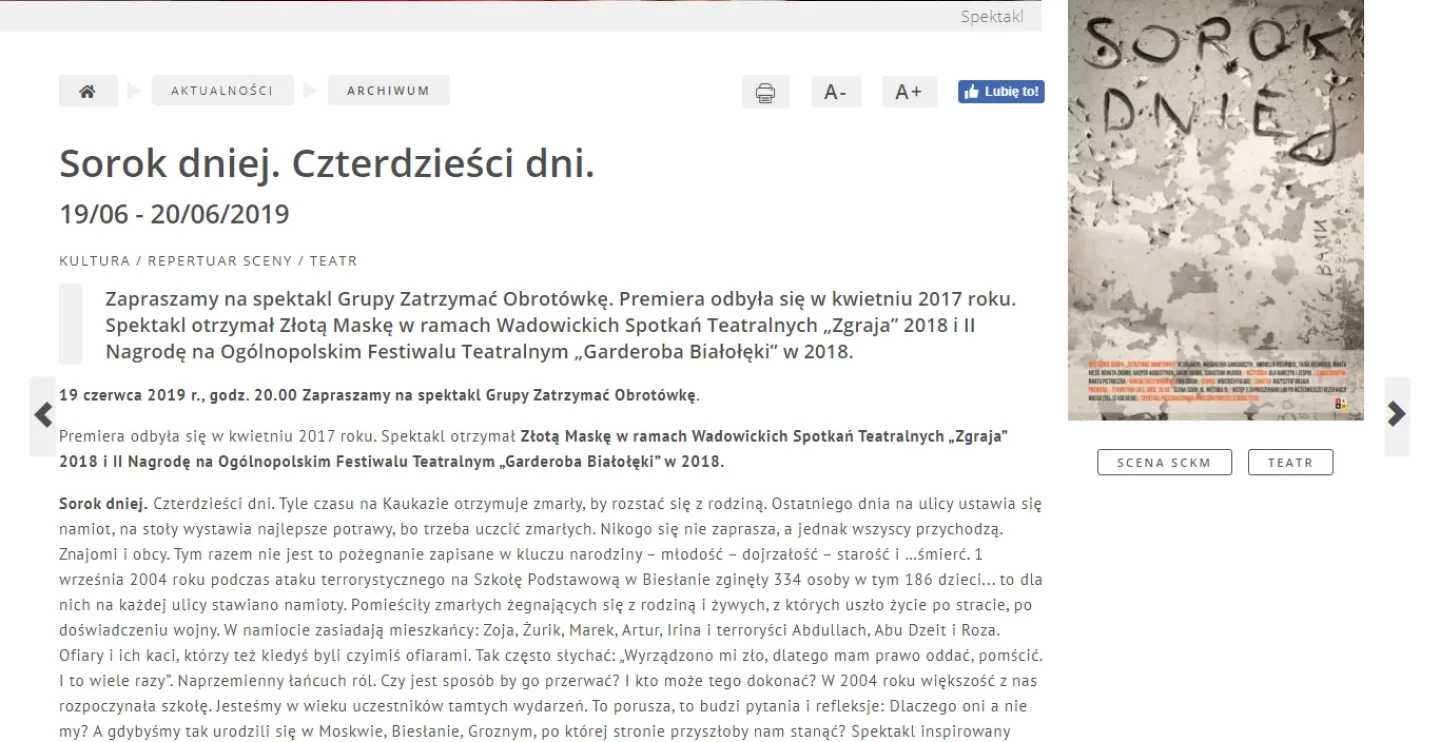Screen dimensions: 1440x742
Task: Select the SCENA SCKM tag
Action: [1164, 463]
